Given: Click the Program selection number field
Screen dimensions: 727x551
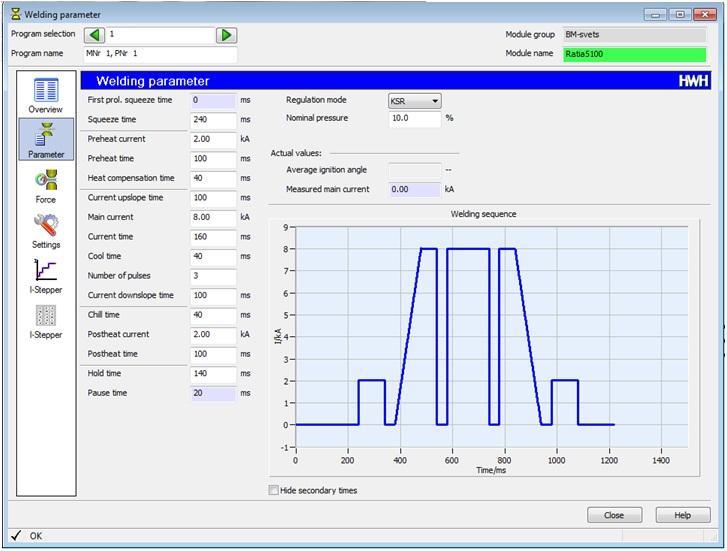Looking at the screenshot, I should [x=160, y=35].
